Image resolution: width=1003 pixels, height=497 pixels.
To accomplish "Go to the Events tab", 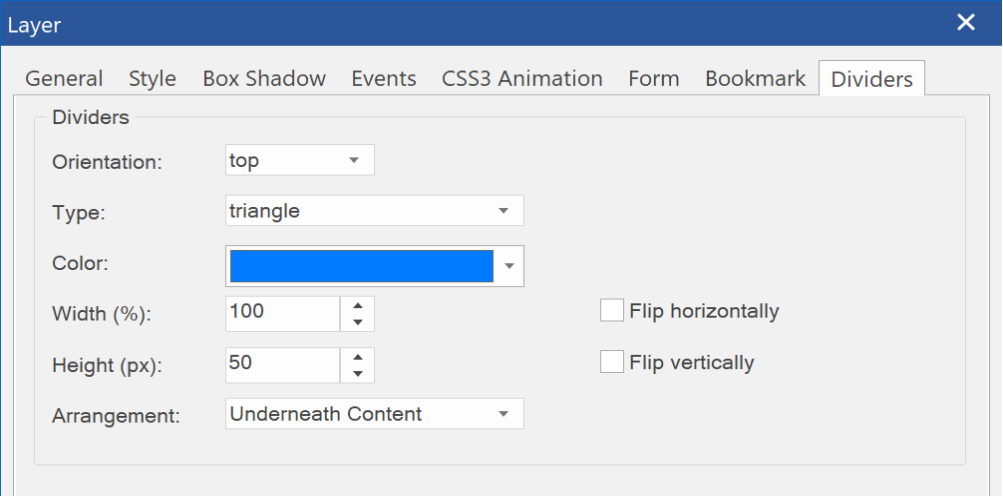I will [x=384, y=79].
